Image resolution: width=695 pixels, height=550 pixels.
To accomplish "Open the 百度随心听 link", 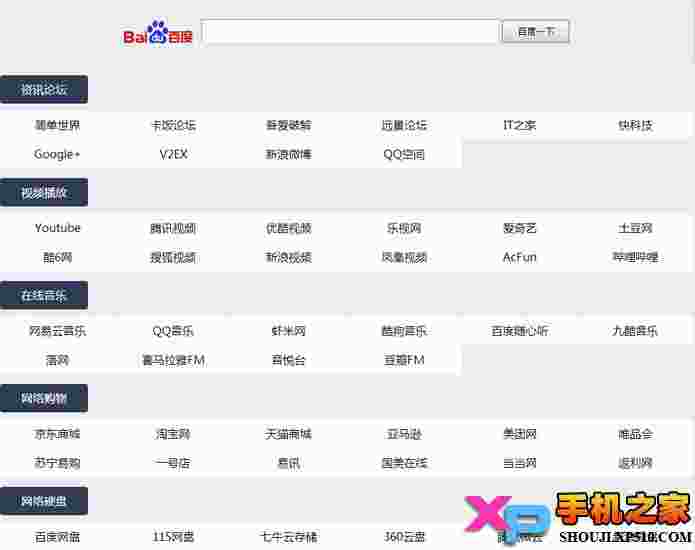I will 519,331.
